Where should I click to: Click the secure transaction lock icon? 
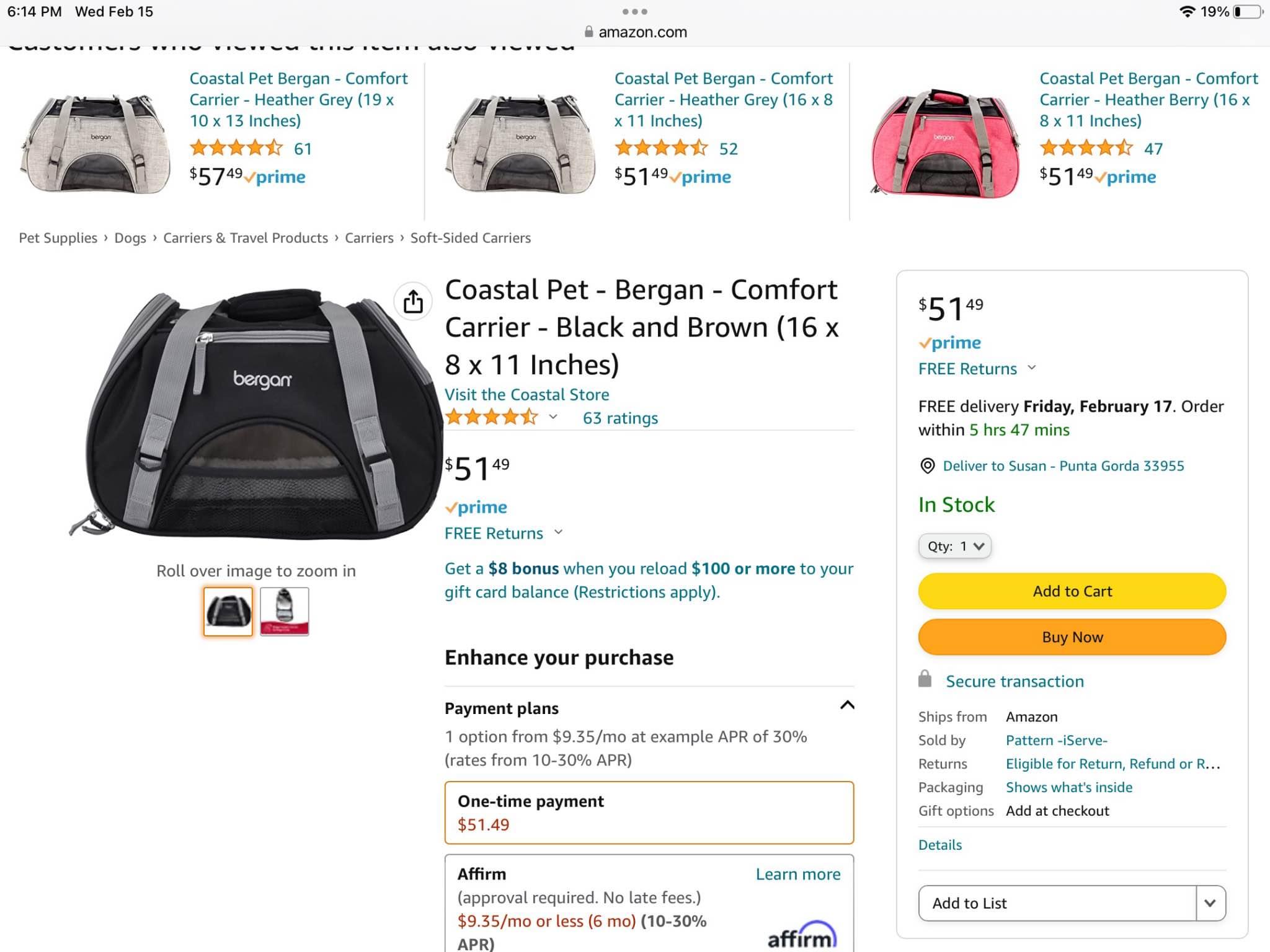coord(925,679)
